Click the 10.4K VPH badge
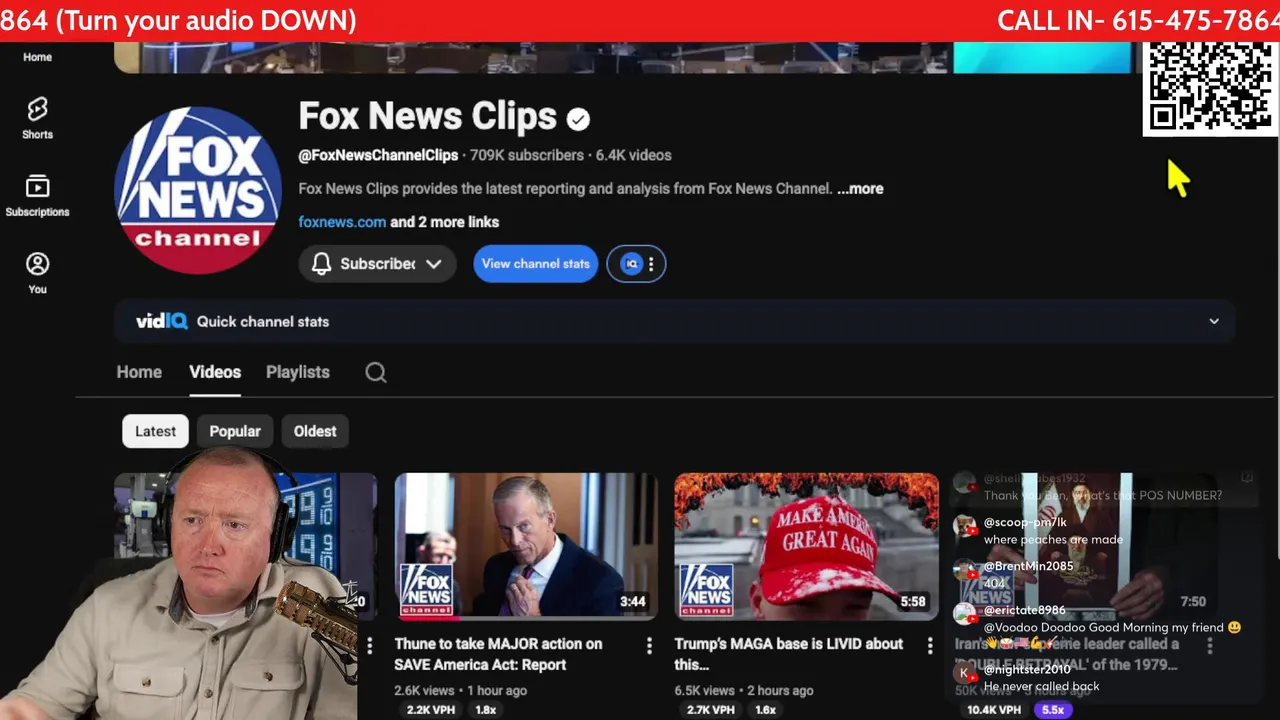 pyautogui.click(x=994, y=710)
